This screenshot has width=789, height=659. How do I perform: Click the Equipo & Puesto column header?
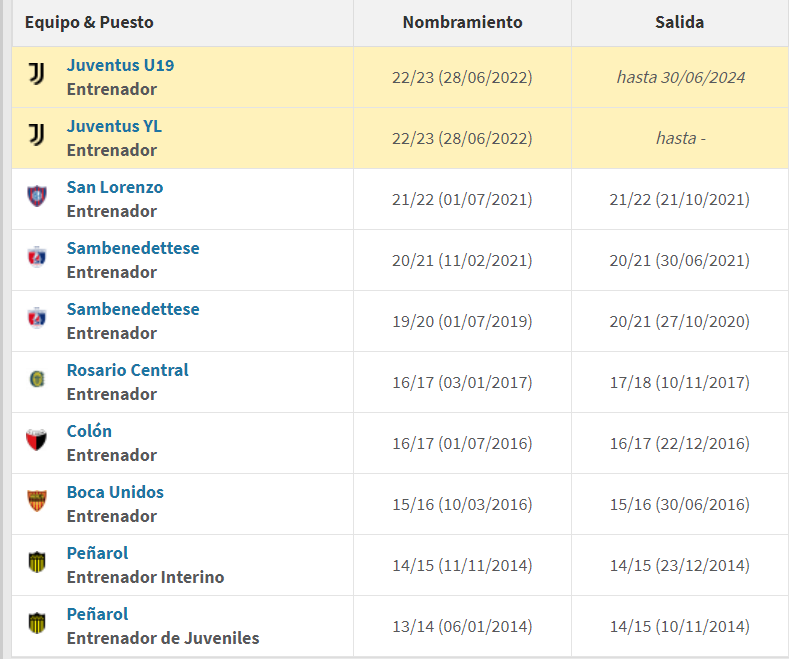pyautogui.click(x=89, y=23)
